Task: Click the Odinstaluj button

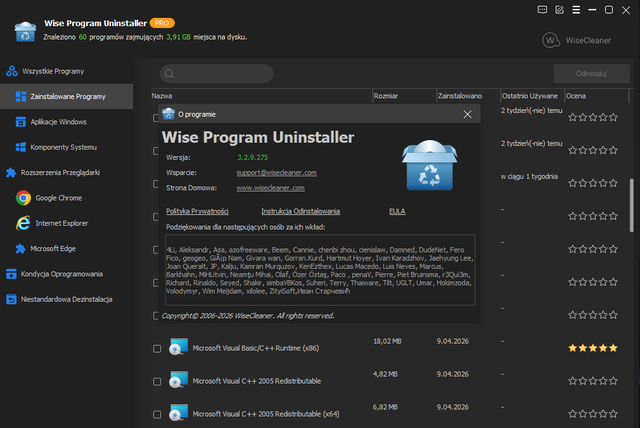Action: coord(591,74)
